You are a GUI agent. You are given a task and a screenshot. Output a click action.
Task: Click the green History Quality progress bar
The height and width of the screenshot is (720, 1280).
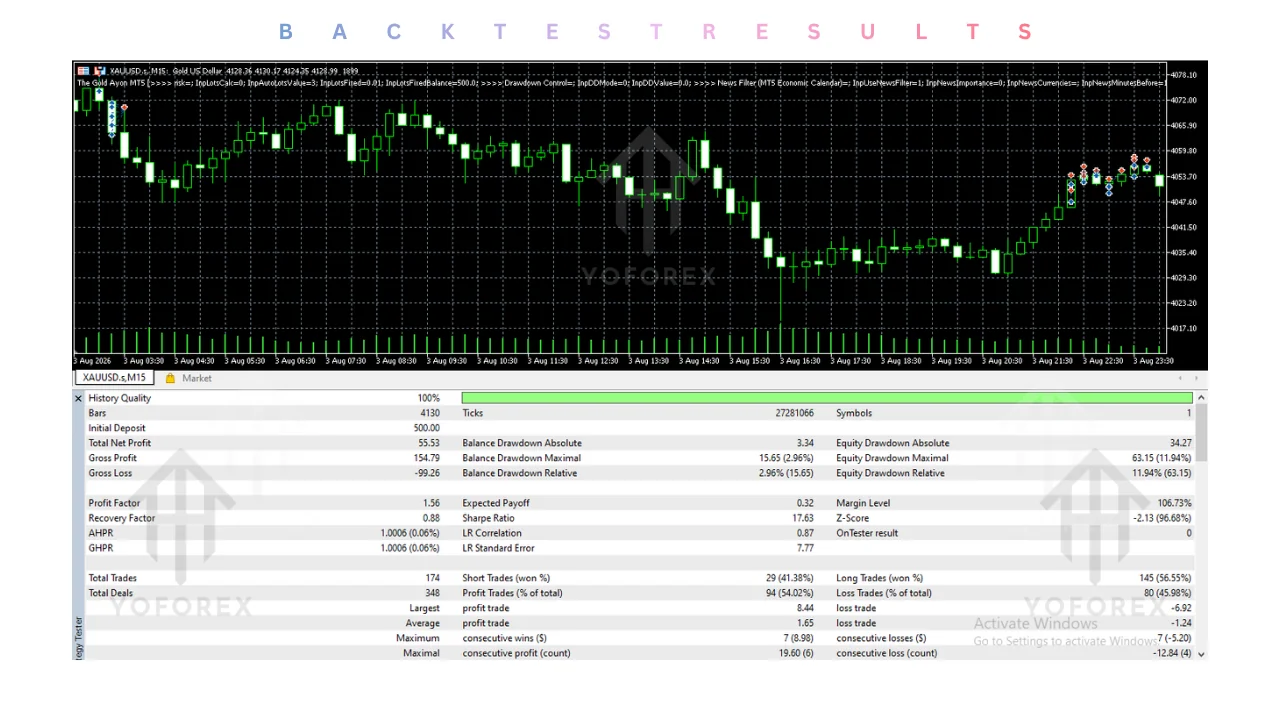827,398
